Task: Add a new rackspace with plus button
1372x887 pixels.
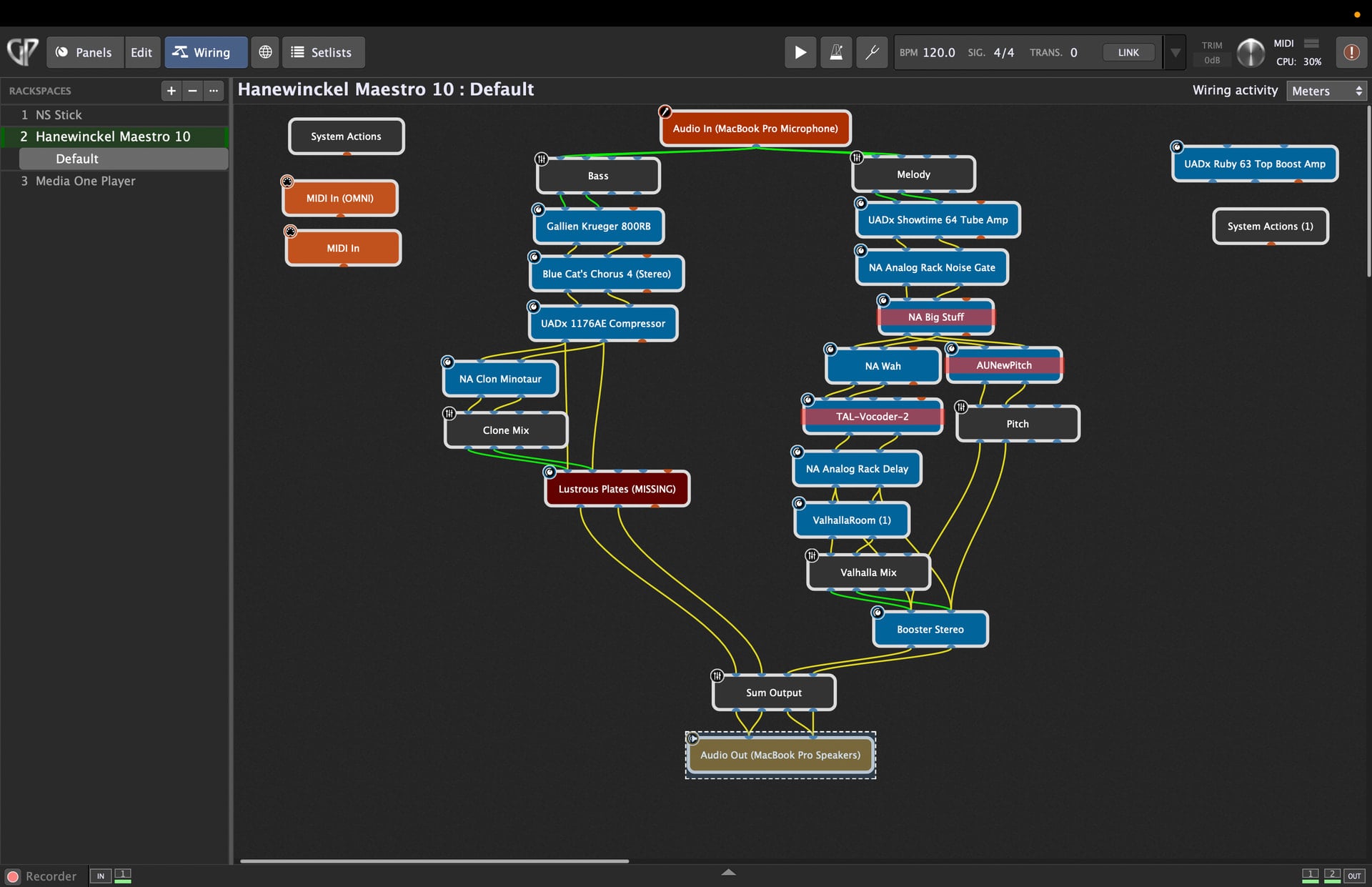Action: coord(171,91)
